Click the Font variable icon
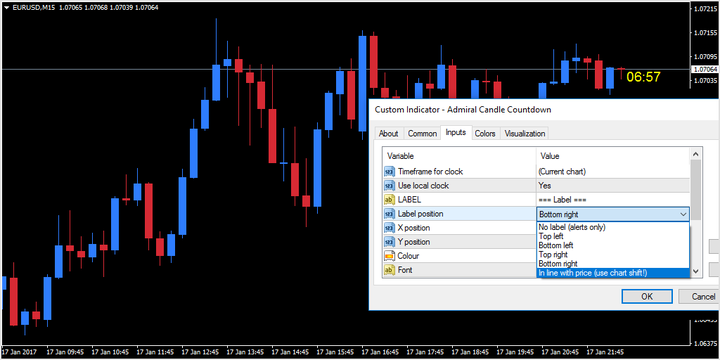 pyautogui.click(x=389, y=270)
